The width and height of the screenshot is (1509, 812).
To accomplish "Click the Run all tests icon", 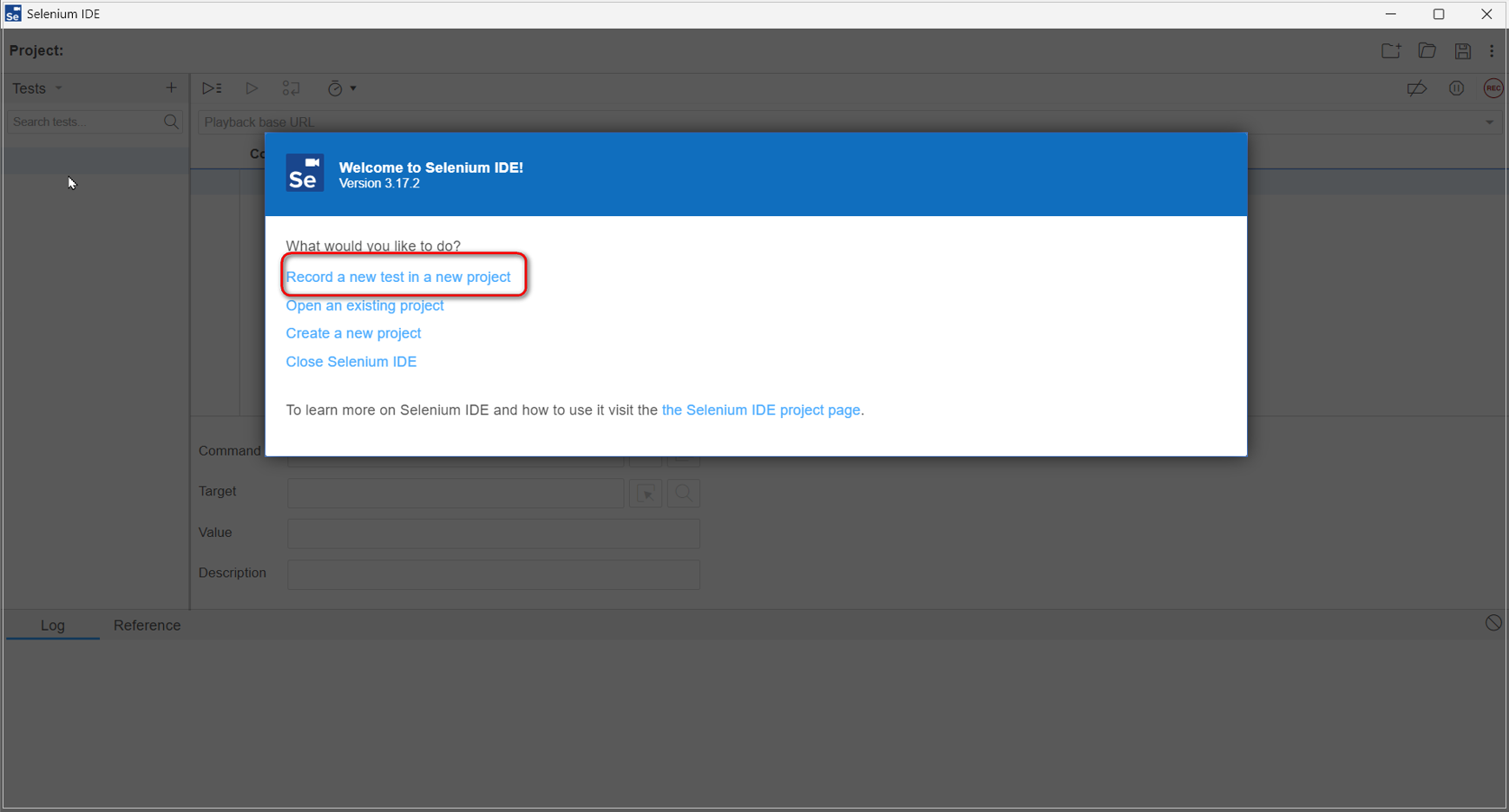I will point(212,88).
